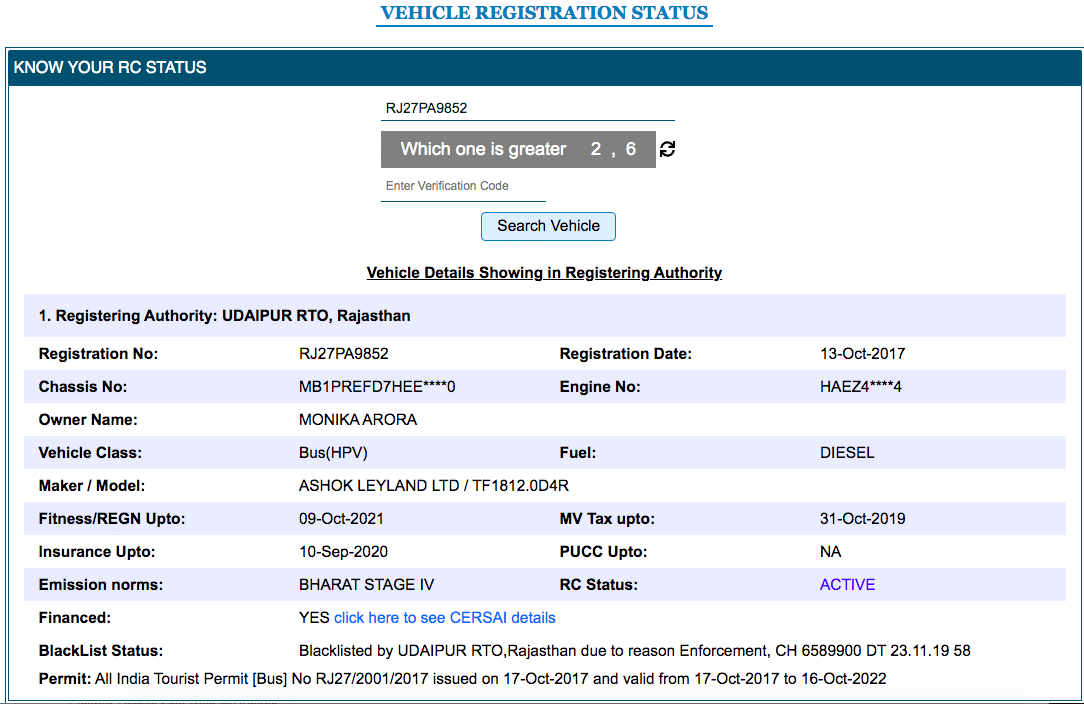Click owner name MONIKA ARORA
Viewport: 1084px width, 704px height.
coord(358,420)
